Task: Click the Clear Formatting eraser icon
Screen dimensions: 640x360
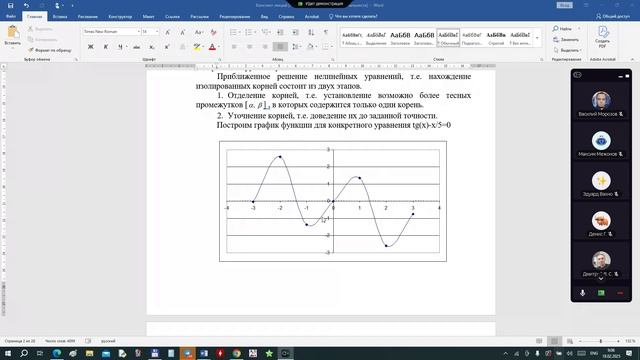Action: pyautogui.click(x=213, y=32)
